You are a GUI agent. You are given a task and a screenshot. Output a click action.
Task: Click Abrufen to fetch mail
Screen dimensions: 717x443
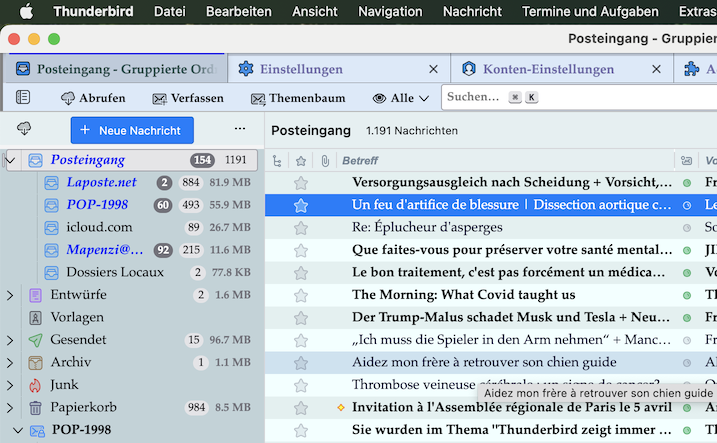93,98
